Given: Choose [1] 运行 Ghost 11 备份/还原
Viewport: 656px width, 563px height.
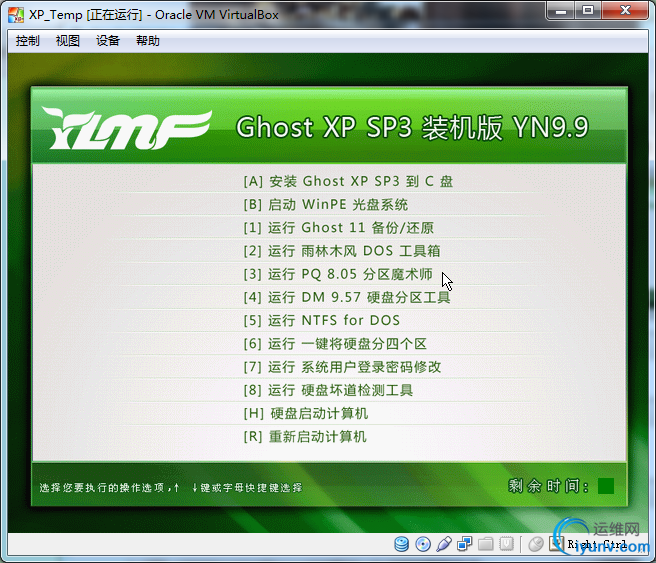Looking at the screenshot, I should [x=338, y=228].
